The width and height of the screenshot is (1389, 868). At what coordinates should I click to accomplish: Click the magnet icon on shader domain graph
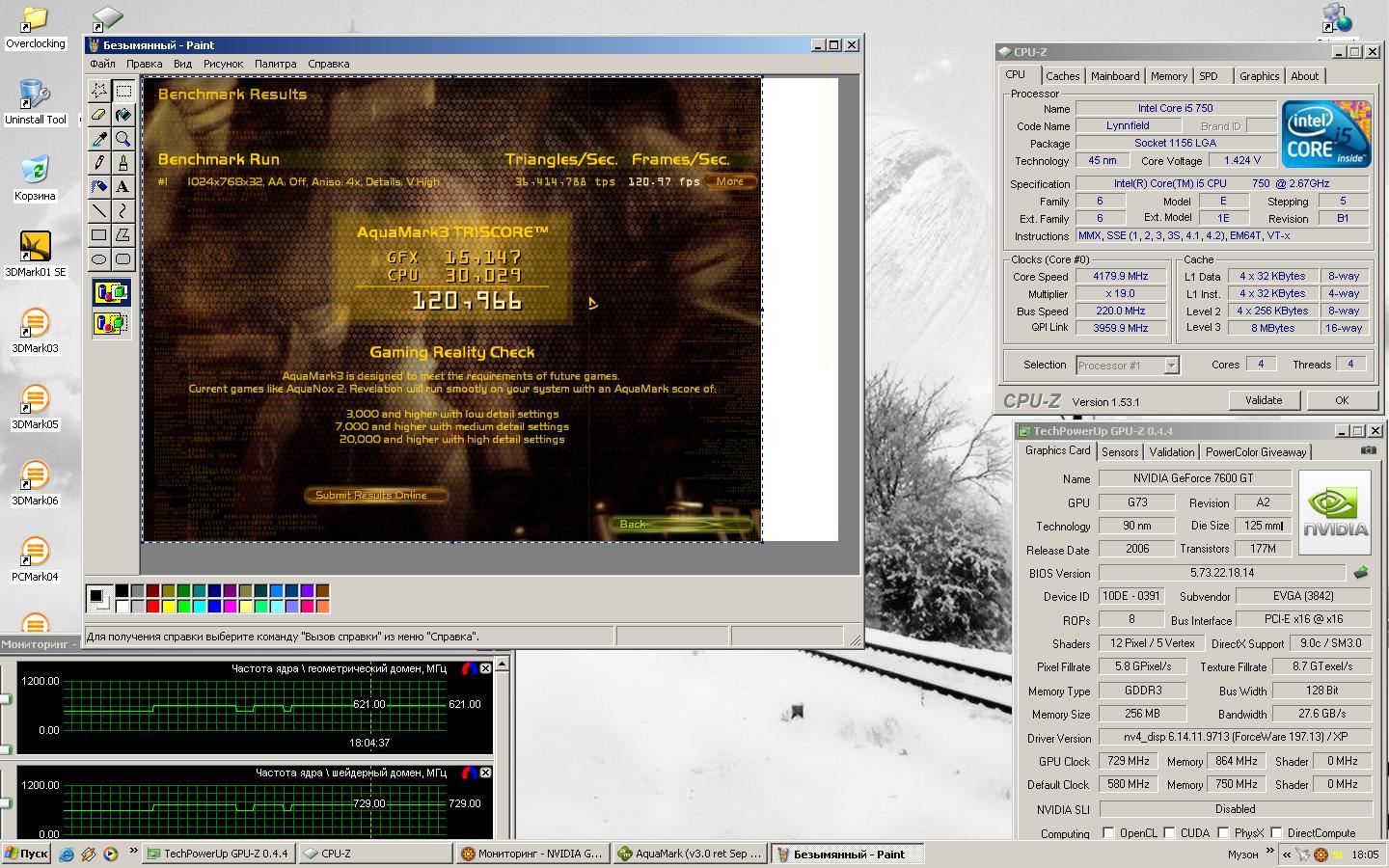469,773
